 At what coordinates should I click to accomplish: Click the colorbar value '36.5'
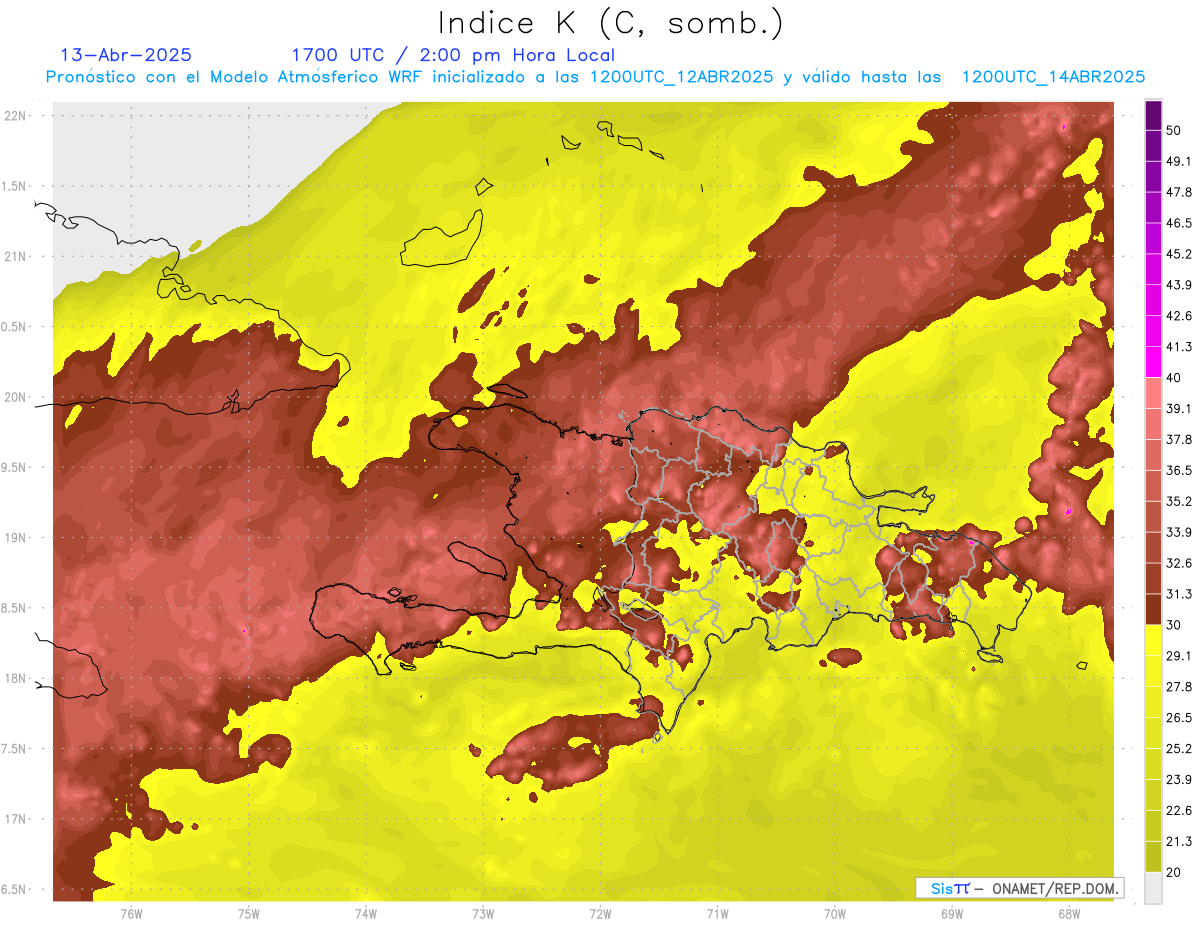pos(1178,470)
